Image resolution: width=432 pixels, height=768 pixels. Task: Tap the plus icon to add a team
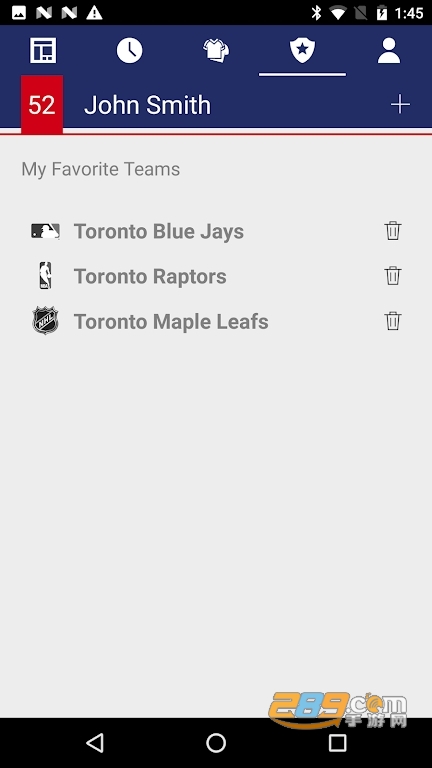(400, 104)
